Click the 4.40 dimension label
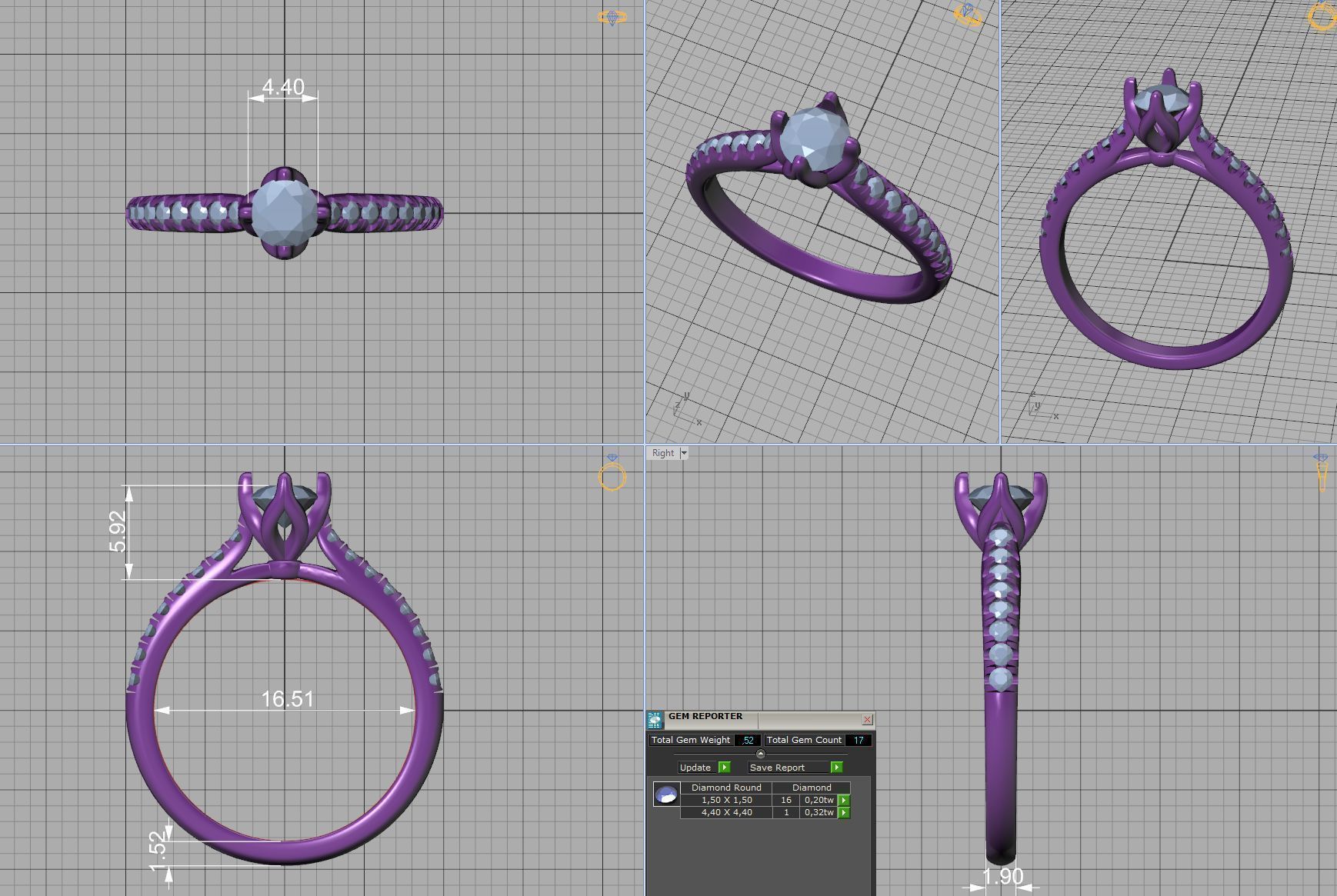 (283, 87)
